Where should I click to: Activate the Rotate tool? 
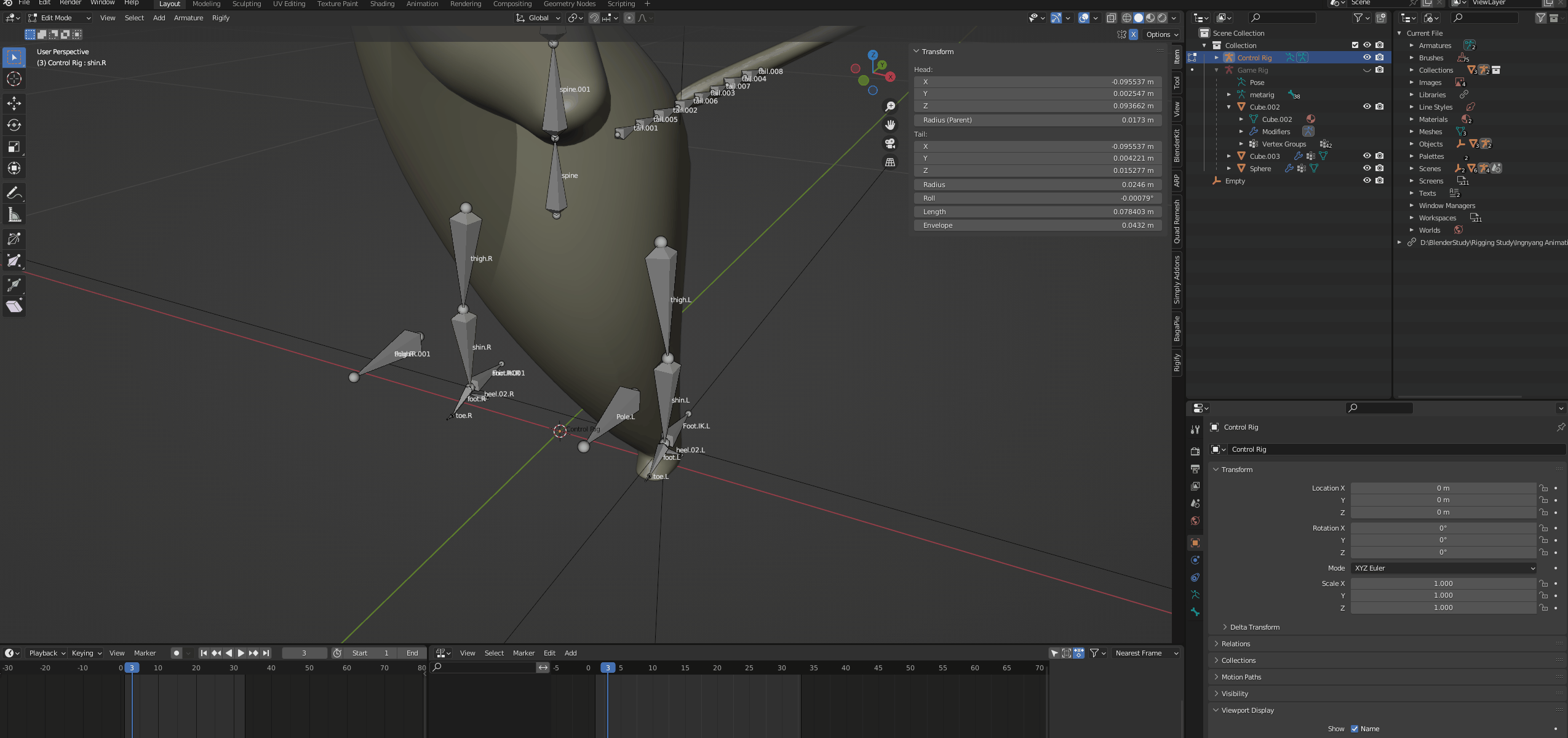14,126
